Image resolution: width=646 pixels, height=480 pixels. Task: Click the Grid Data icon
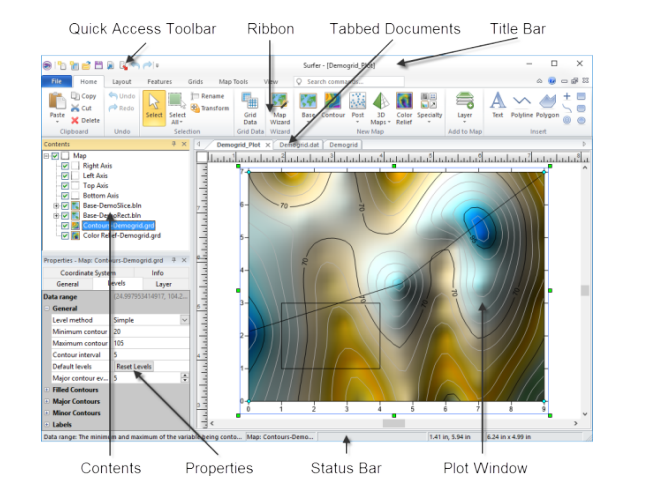tap(250, 104)
